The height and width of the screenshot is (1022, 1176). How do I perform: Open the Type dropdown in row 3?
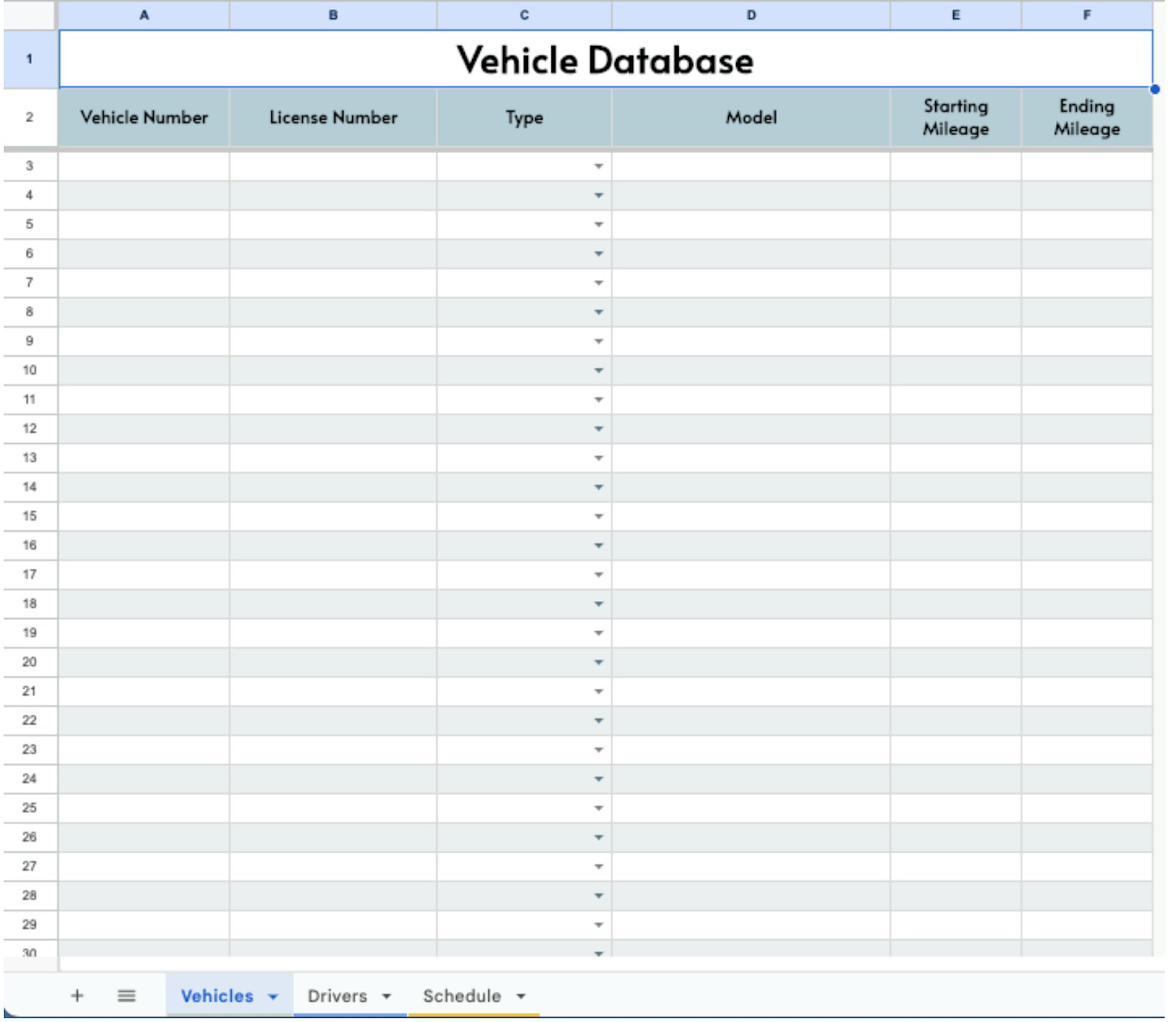coord(598,165)
